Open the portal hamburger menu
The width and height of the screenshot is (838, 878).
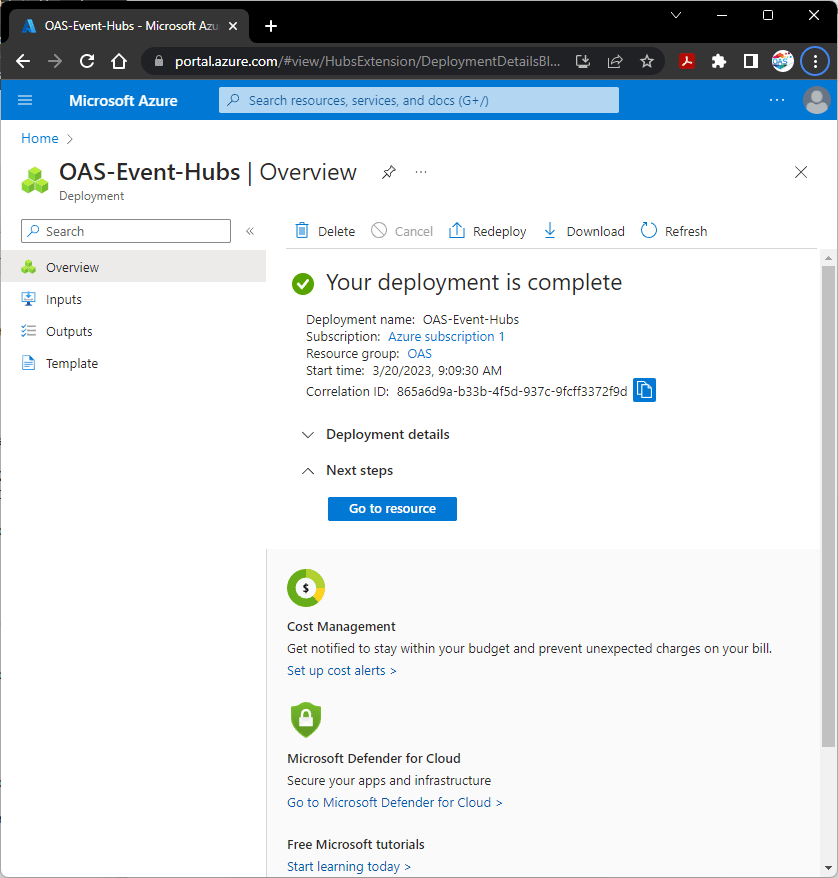coord(25,100)
